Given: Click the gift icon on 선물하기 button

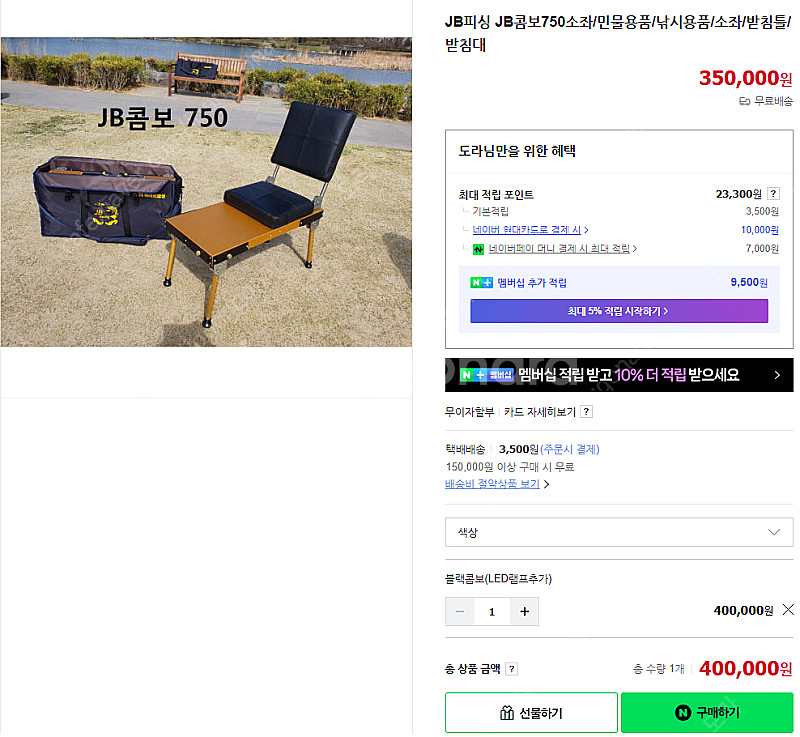Looking at the screenshot, I should 507,713.
